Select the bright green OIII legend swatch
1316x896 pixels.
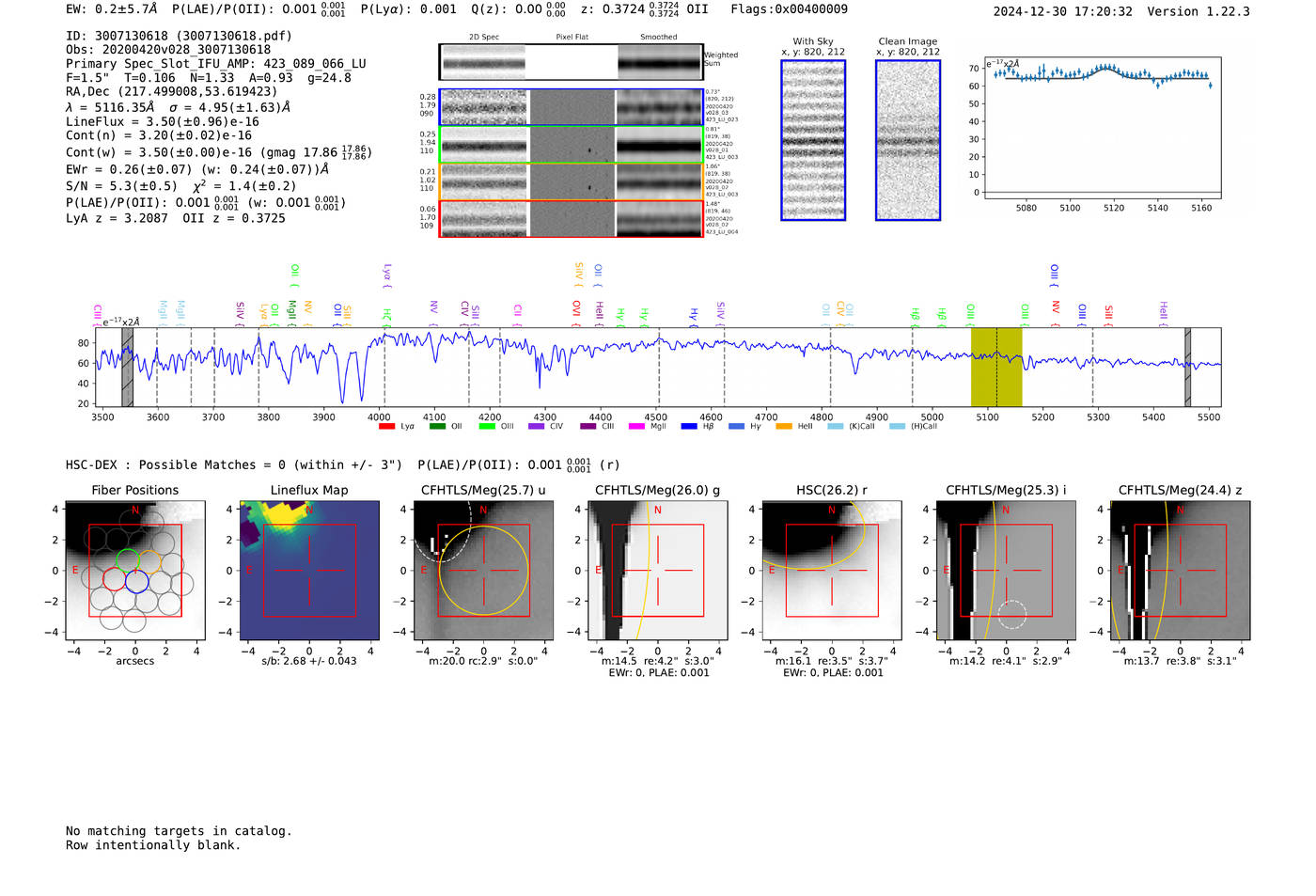click(487, 427)
